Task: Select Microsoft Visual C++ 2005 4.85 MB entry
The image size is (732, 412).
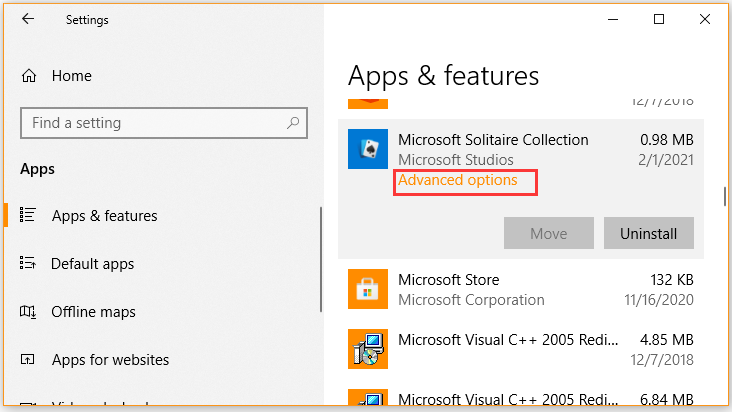Action: tap(521, 349)
